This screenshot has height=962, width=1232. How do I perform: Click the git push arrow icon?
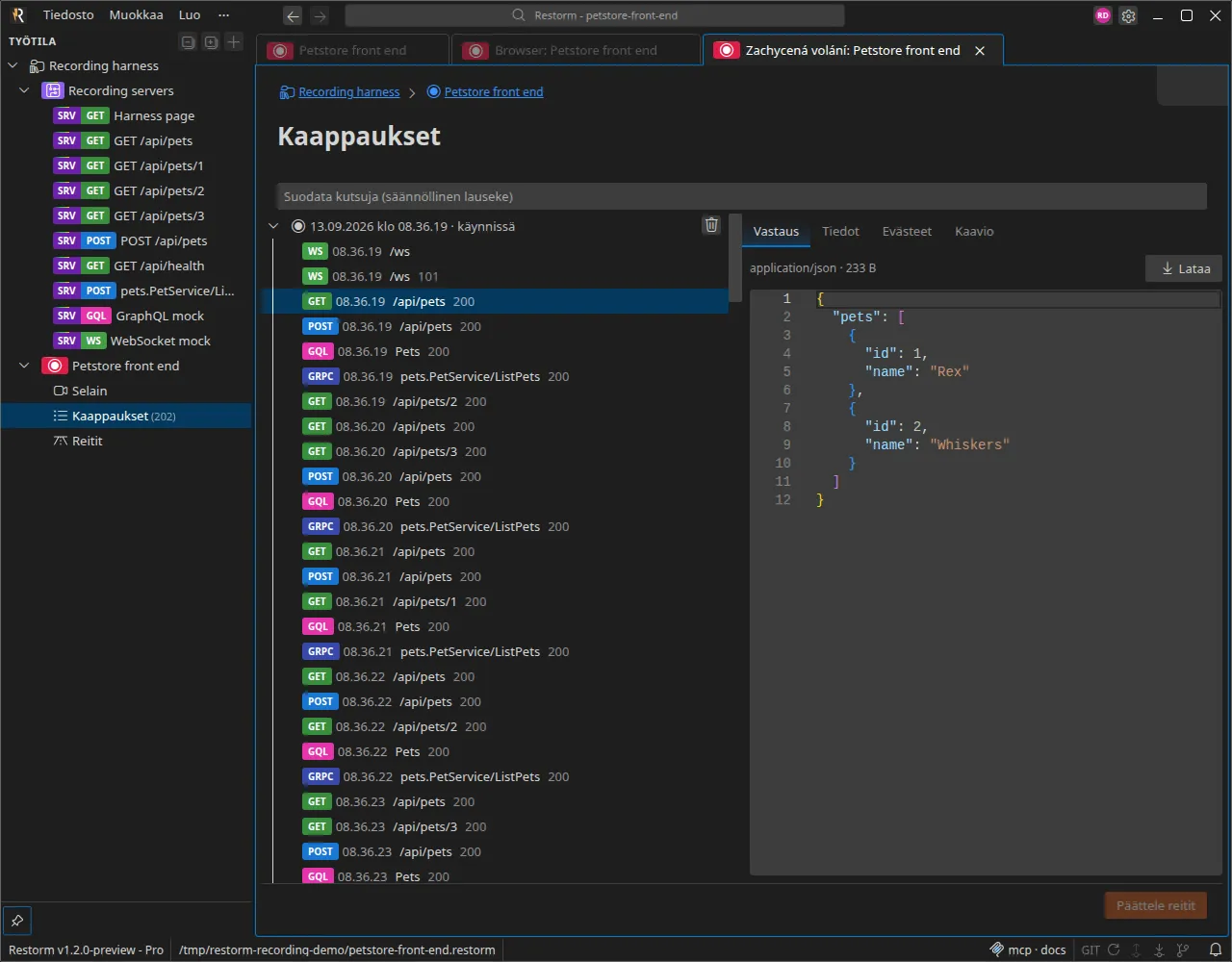tap(1137, 949)
